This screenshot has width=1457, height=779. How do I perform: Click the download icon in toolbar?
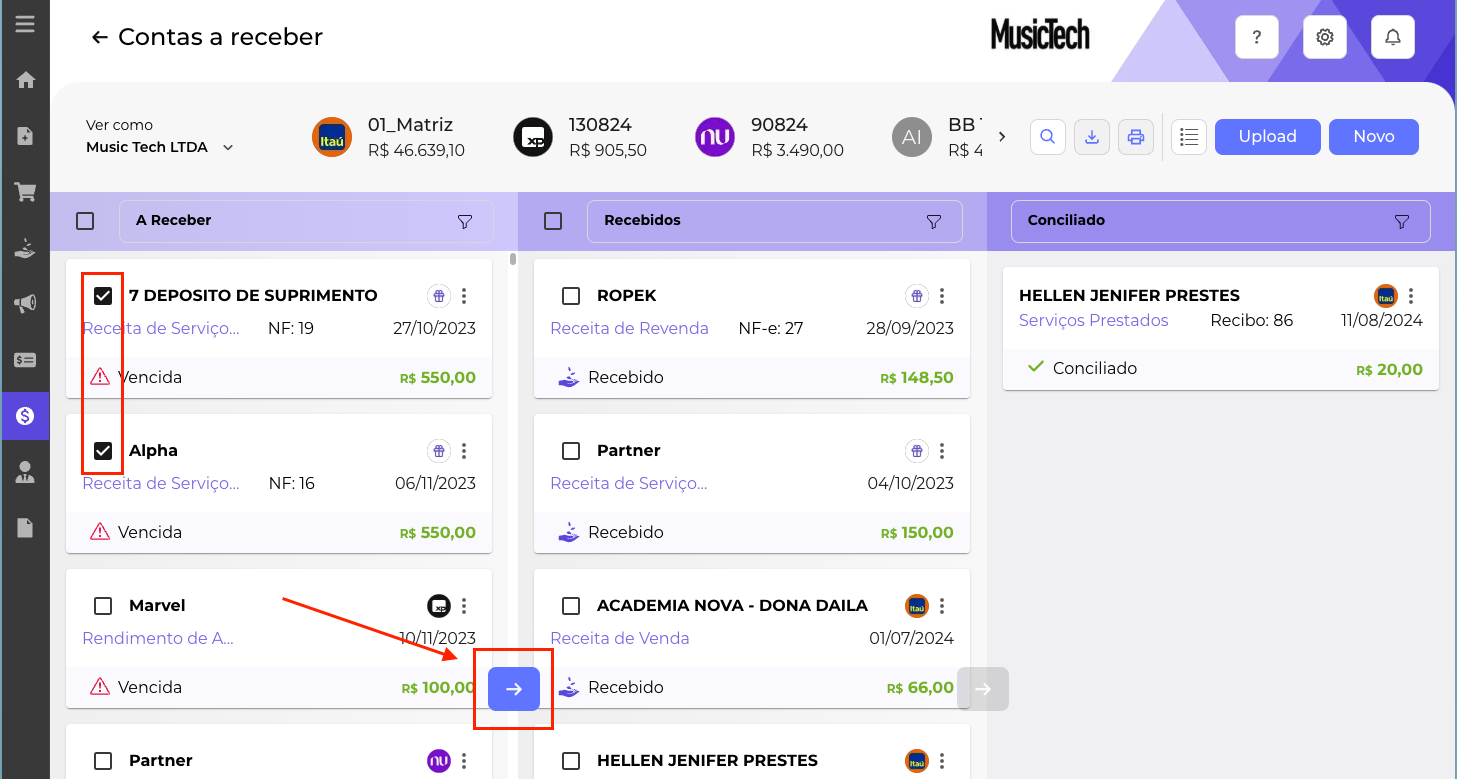[x=1092, y=137]
